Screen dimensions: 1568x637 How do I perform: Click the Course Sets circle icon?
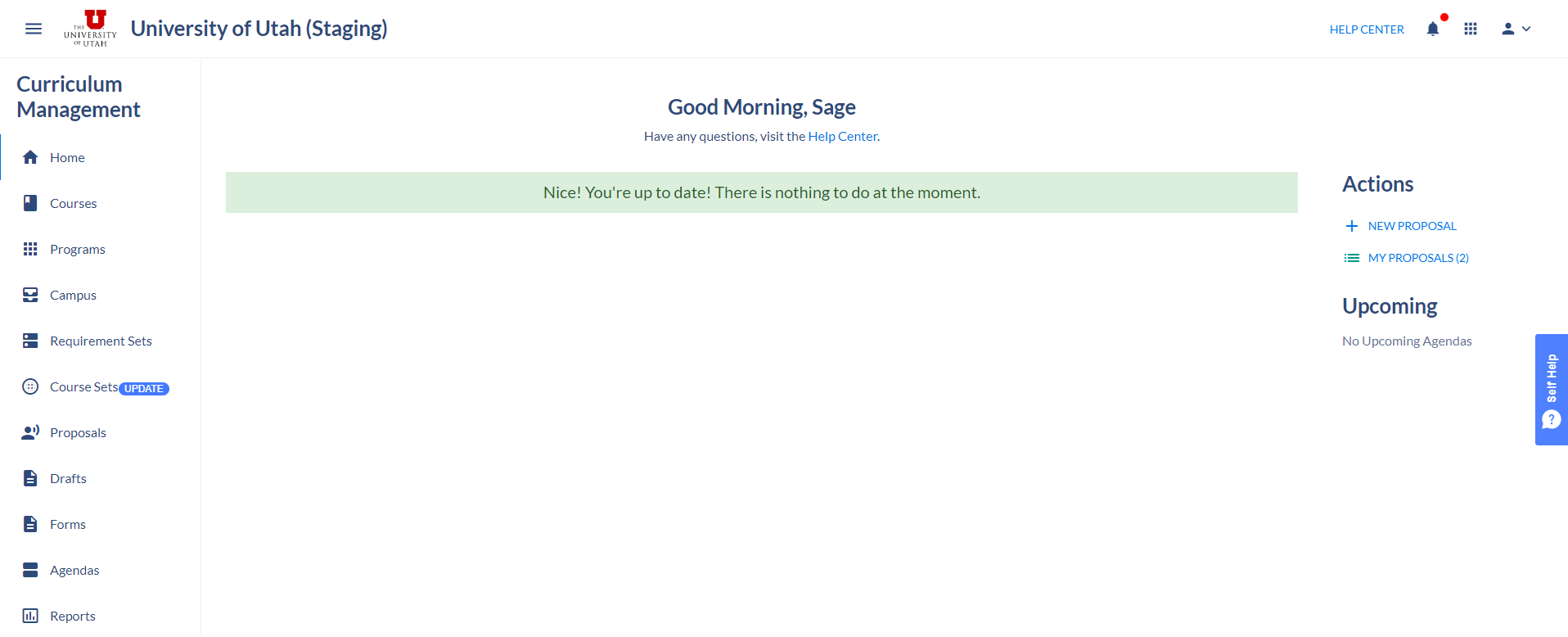point(30,386)
